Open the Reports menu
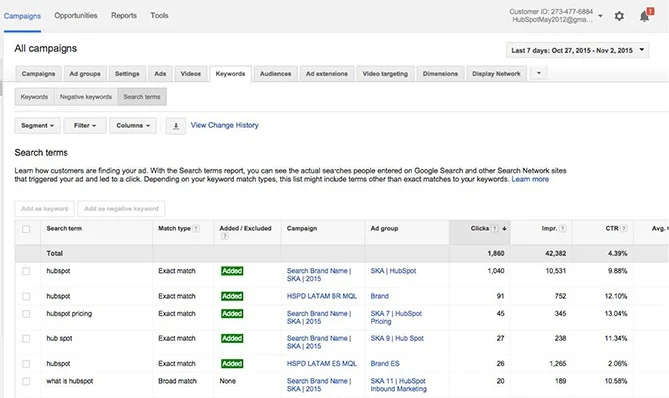 point(124,15)
